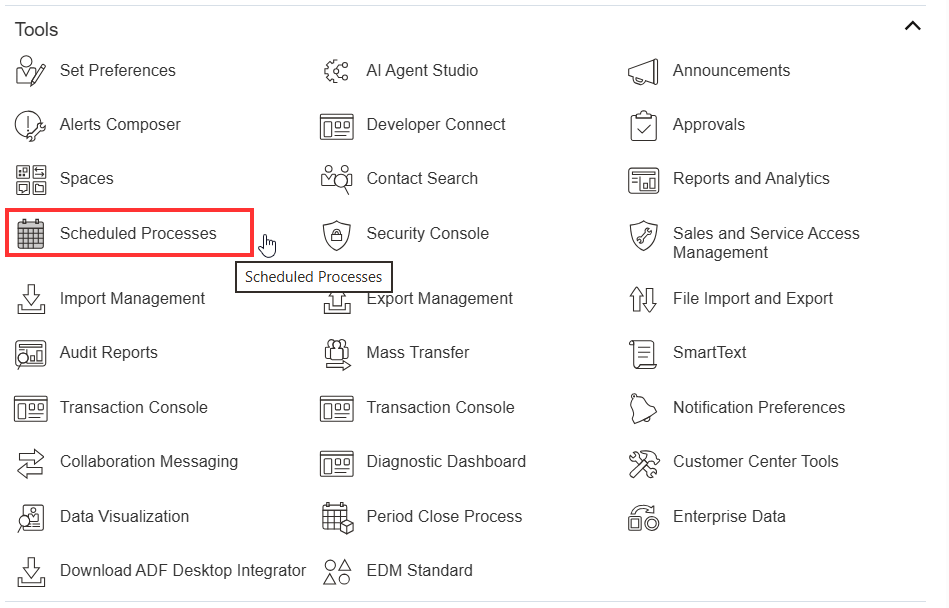Viewport: 949px width, 608px height.
Task: Open the Approvals clipboard icon
Action: pyautogui.click(x=643, y=125)
